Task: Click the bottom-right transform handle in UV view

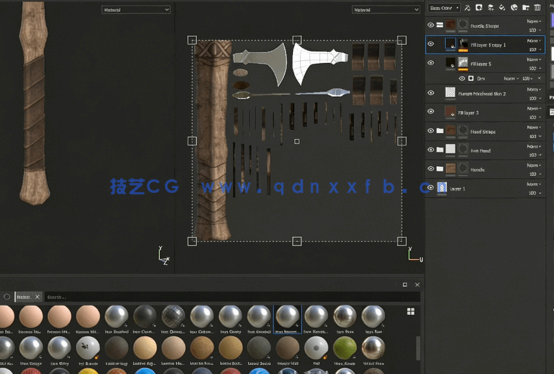Action: [402, 241]
